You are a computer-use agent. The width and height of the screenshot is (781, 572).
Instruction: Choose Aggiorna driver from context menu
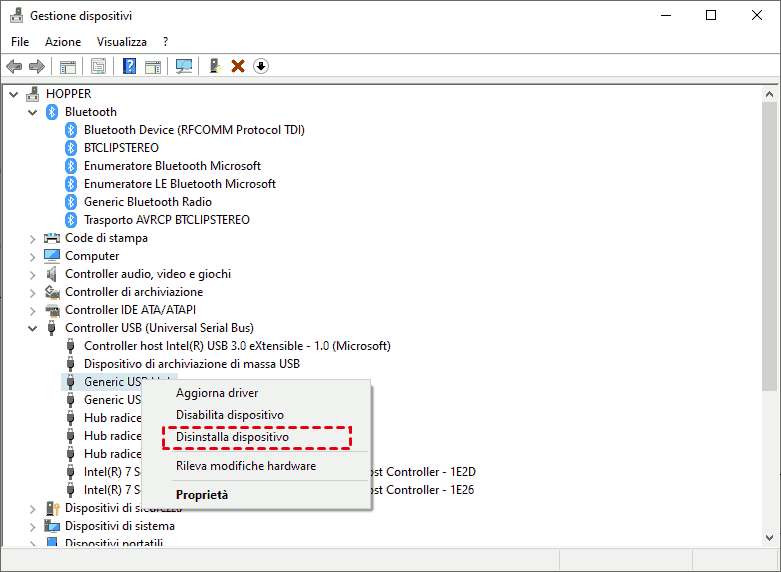tap(257, 393)
